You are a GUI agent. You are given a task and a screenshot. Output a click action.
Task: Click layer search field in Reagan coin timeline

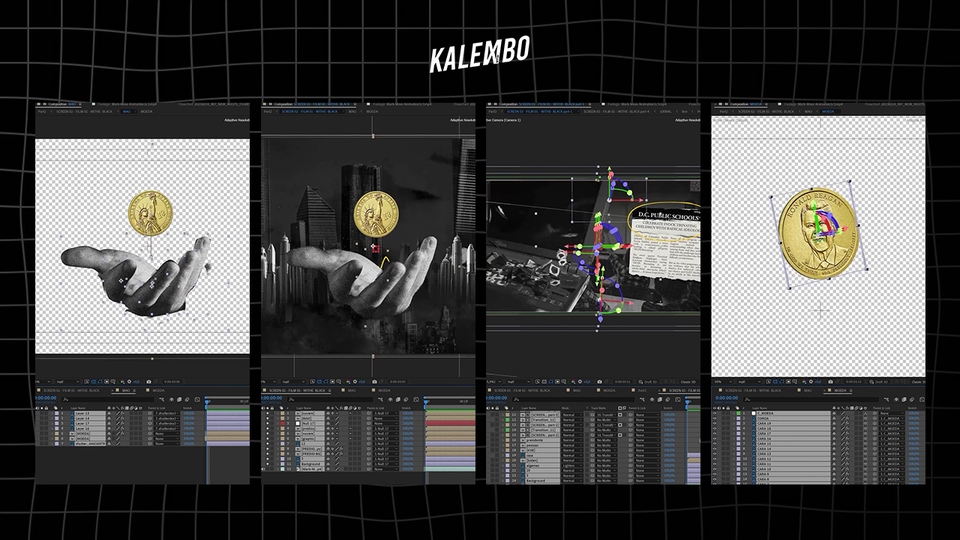point(811,399)
